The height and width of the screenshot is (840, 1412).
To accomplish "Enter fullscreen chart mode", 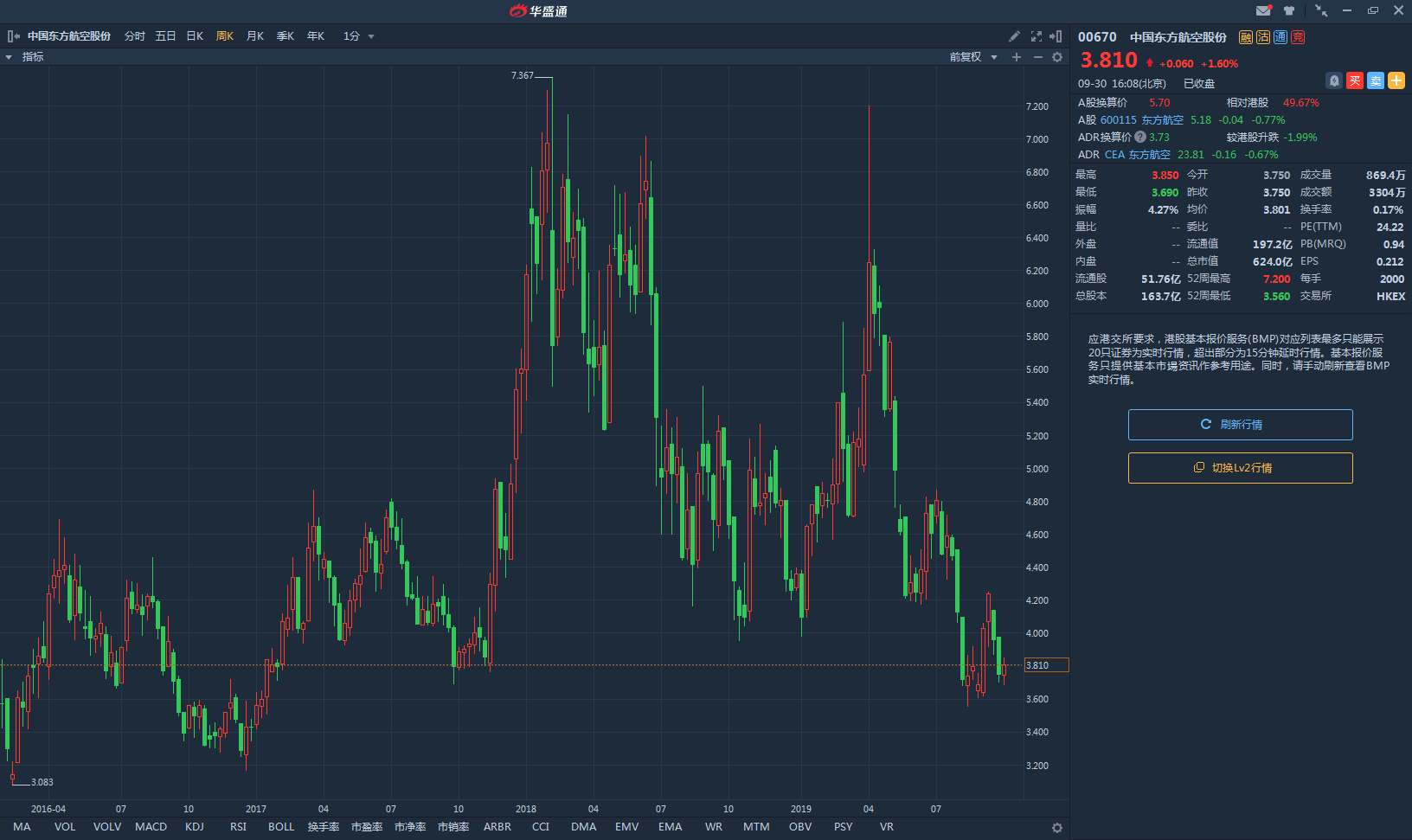I will (x=1037, y=36).
